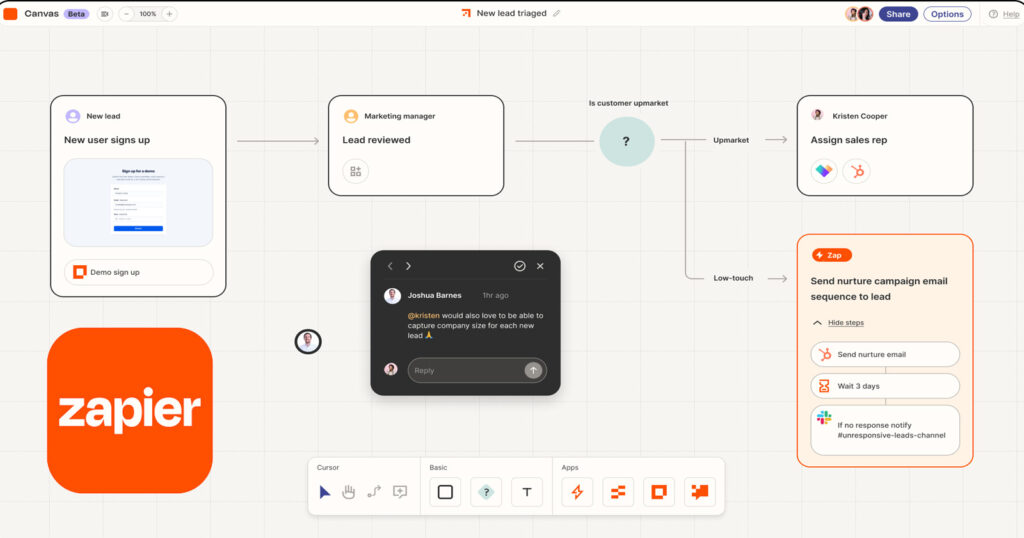The height and width of the screenshot is (538, 1024).
Task: Insert a text element
Action: click(x=527, y=492)
